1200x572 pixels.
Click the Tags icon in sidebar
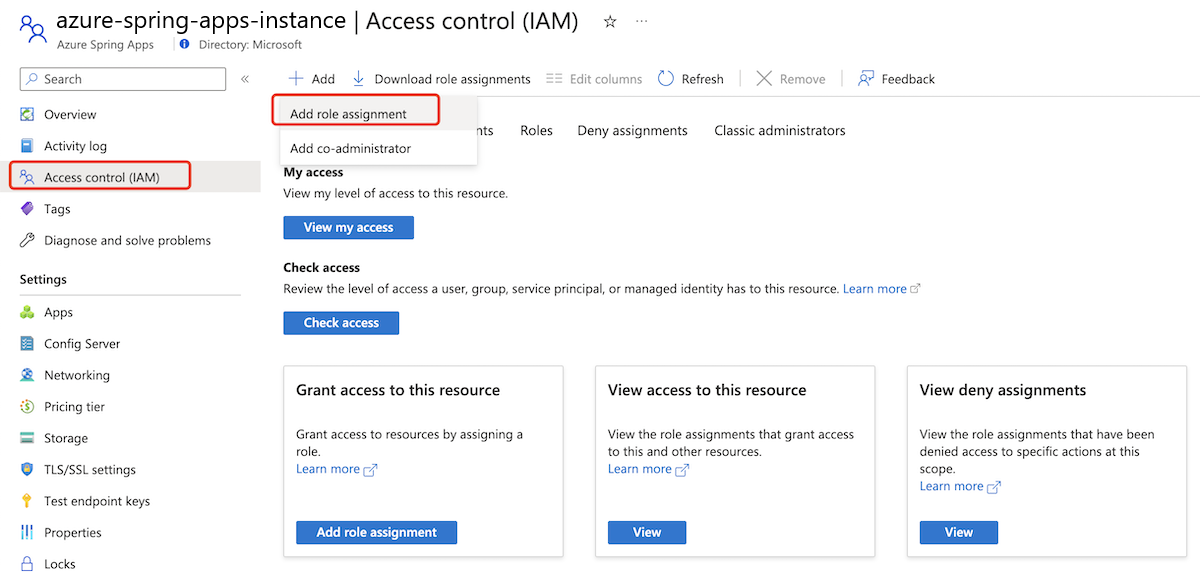coord(27,209)
